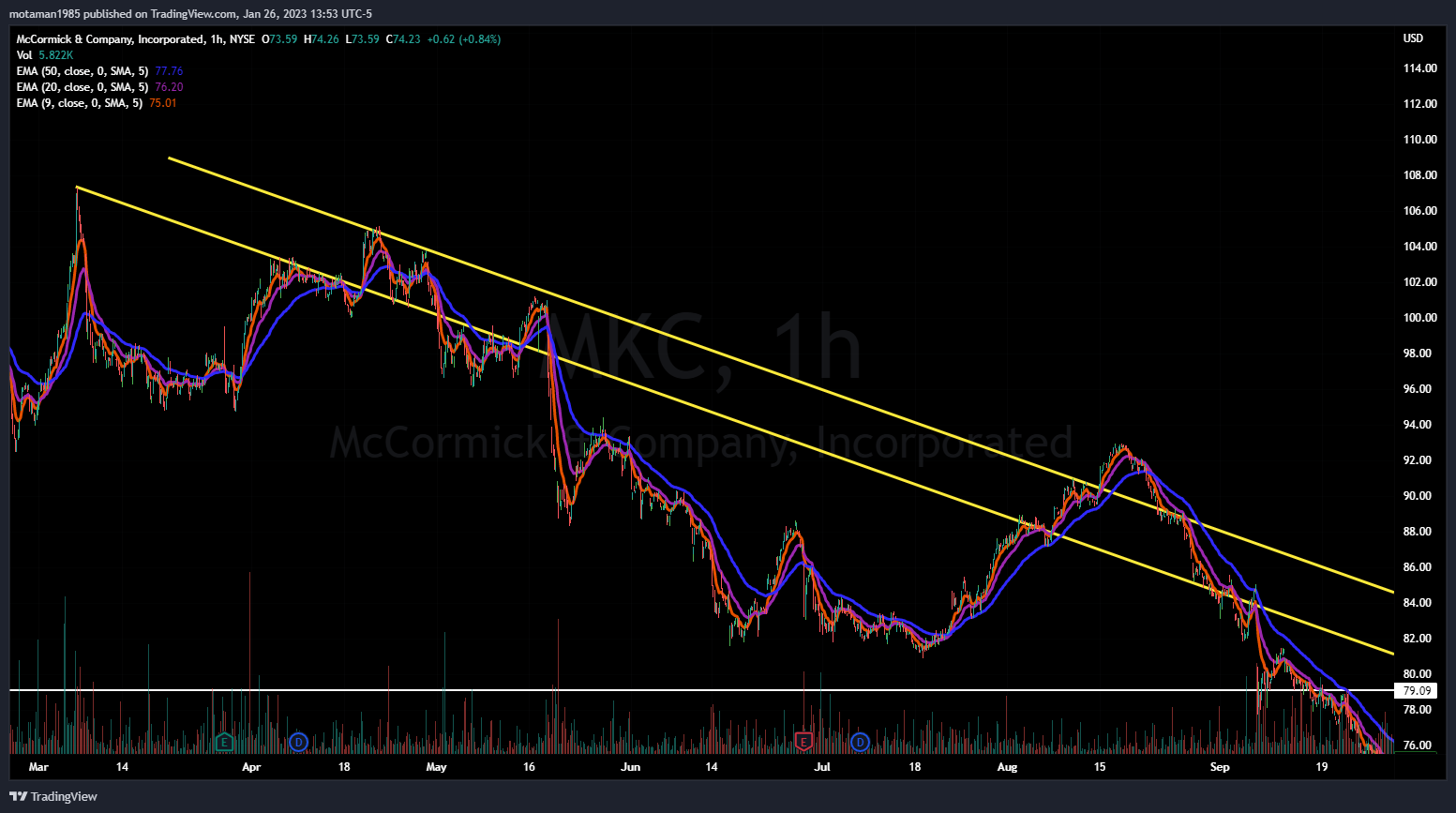This screenshot has width=1456, height=813.
Task: Click the blue dividend D marker in July
Action: click(860, 743)
